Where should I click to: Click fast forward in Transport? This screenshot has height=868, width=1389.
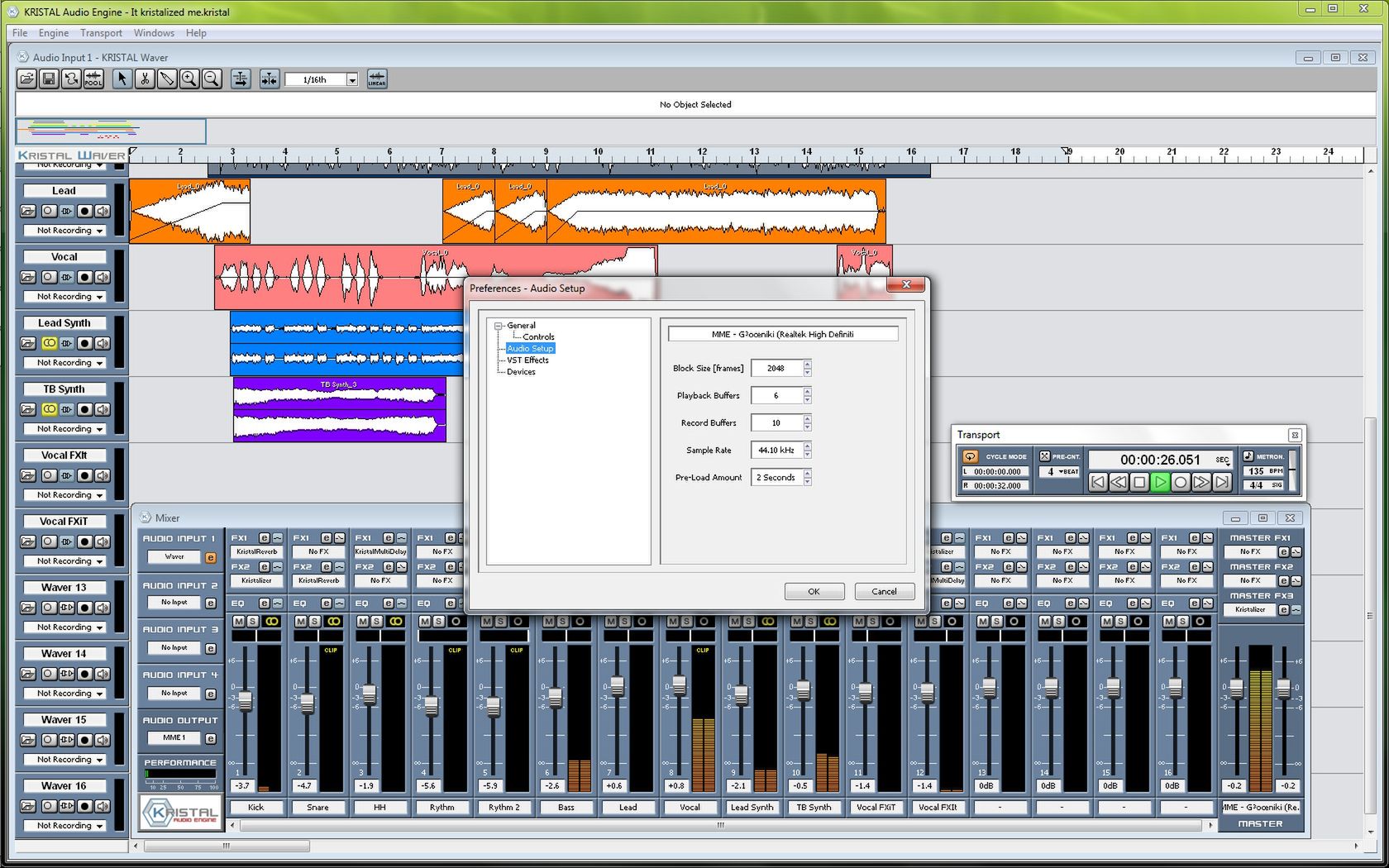click(1201, 482)
